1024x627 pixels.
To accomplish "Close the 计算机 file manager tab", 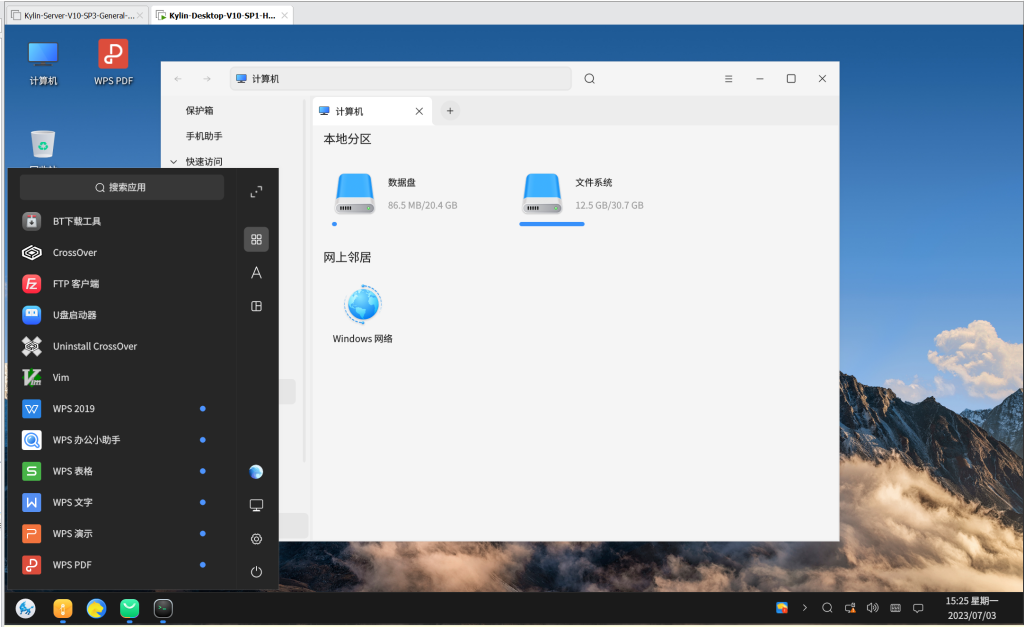I will (419, 112).
